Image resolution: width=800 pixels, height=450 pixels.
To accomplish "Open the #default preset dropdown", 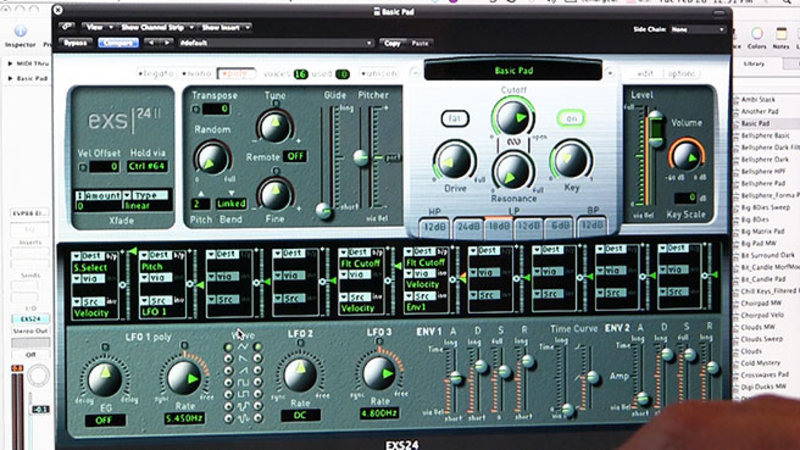I will [x=275, y=43].
